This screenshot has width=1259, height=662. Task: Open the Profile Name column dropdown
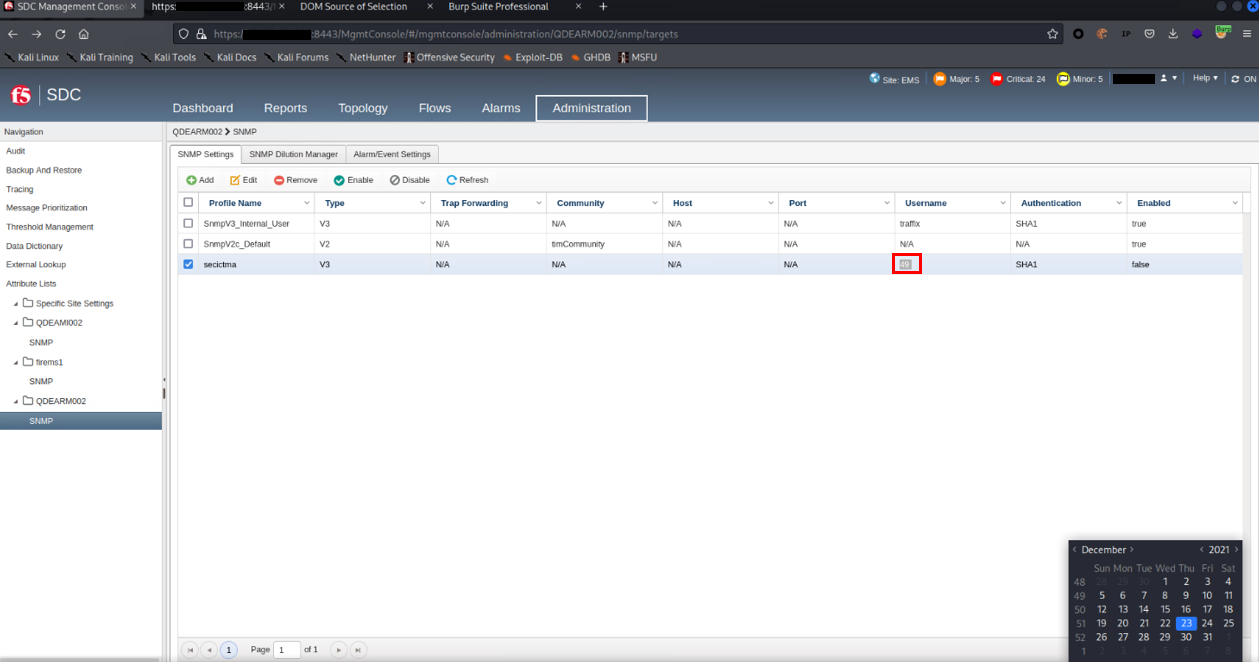tap(307, 203)
